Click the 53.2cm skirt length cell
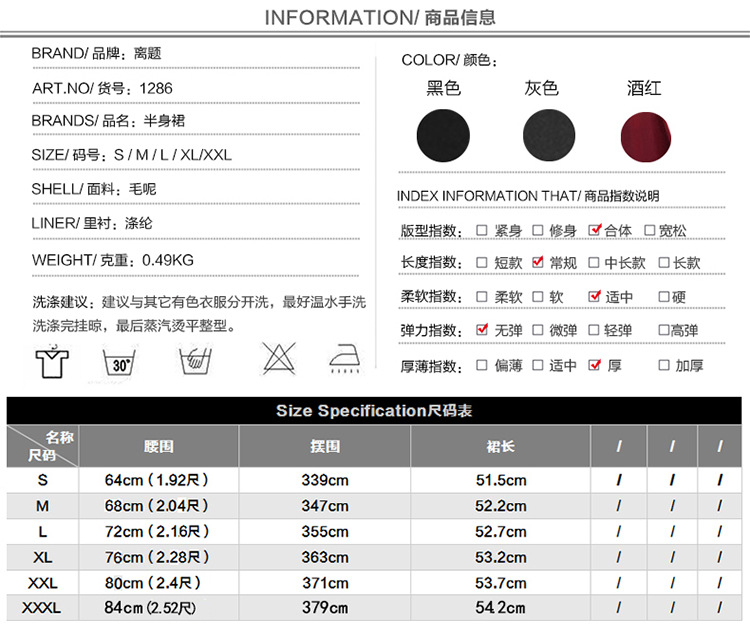 [501, 557]
